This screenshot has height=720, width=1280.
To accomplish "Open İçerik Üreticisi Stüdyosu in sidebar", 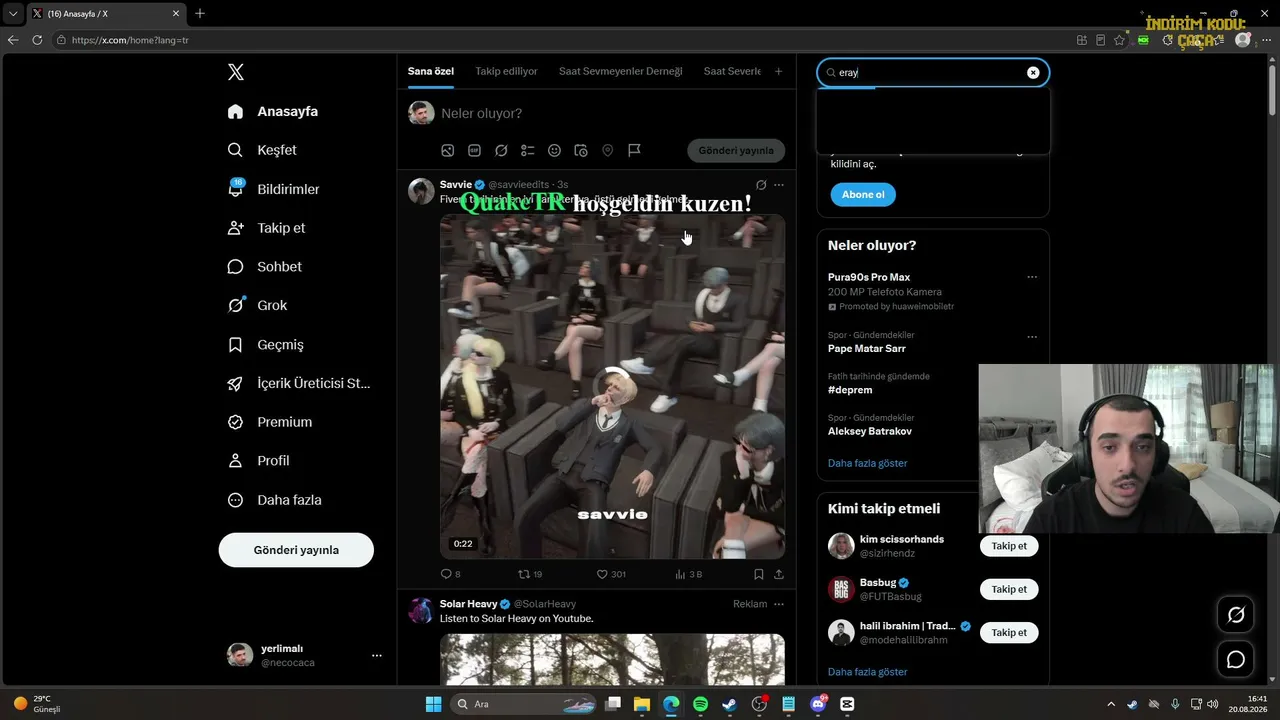I will pyautogui.click(x=298, y=383).
